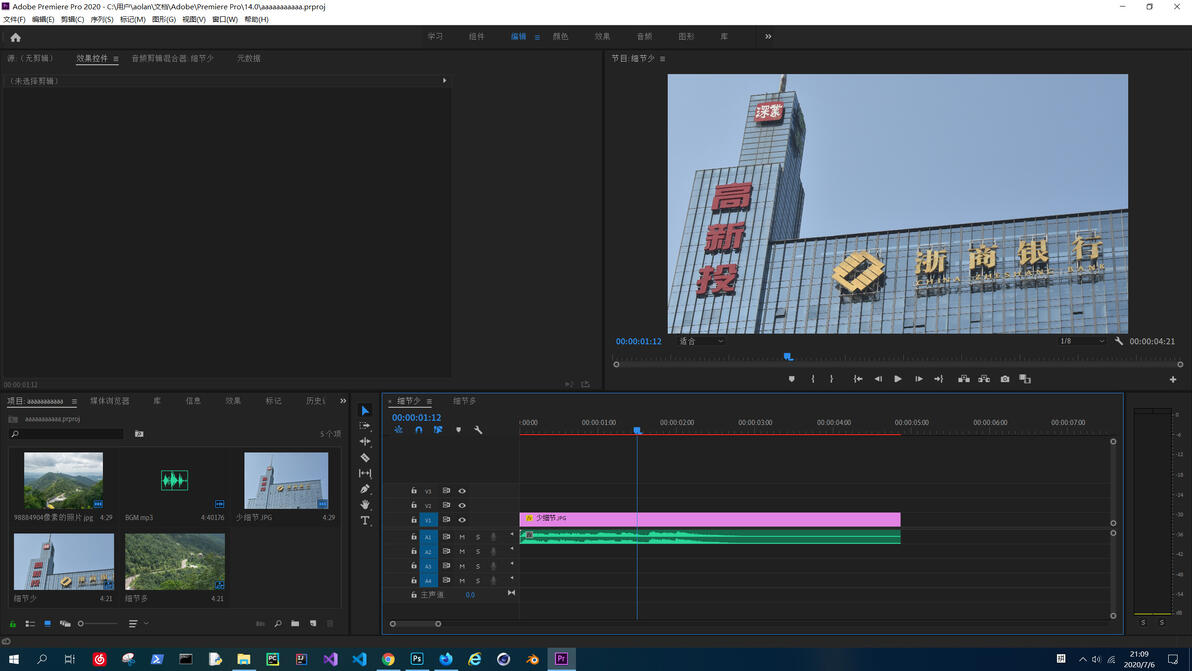Click the Lift button in program monitor
Image resolution: width=1192 pixels, height=671 pixels.
tap(964, 378)
